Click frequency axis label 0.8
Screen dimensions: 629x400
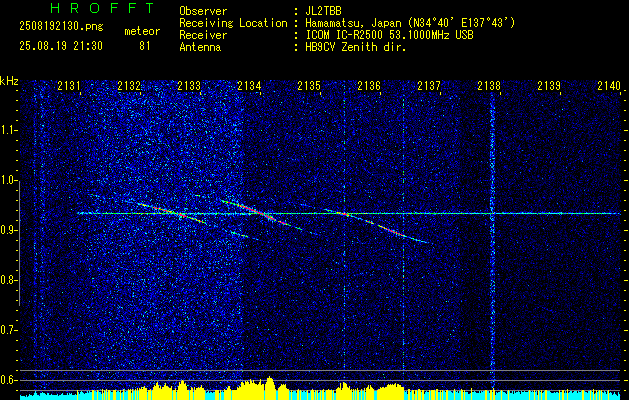tap(9, 280)
